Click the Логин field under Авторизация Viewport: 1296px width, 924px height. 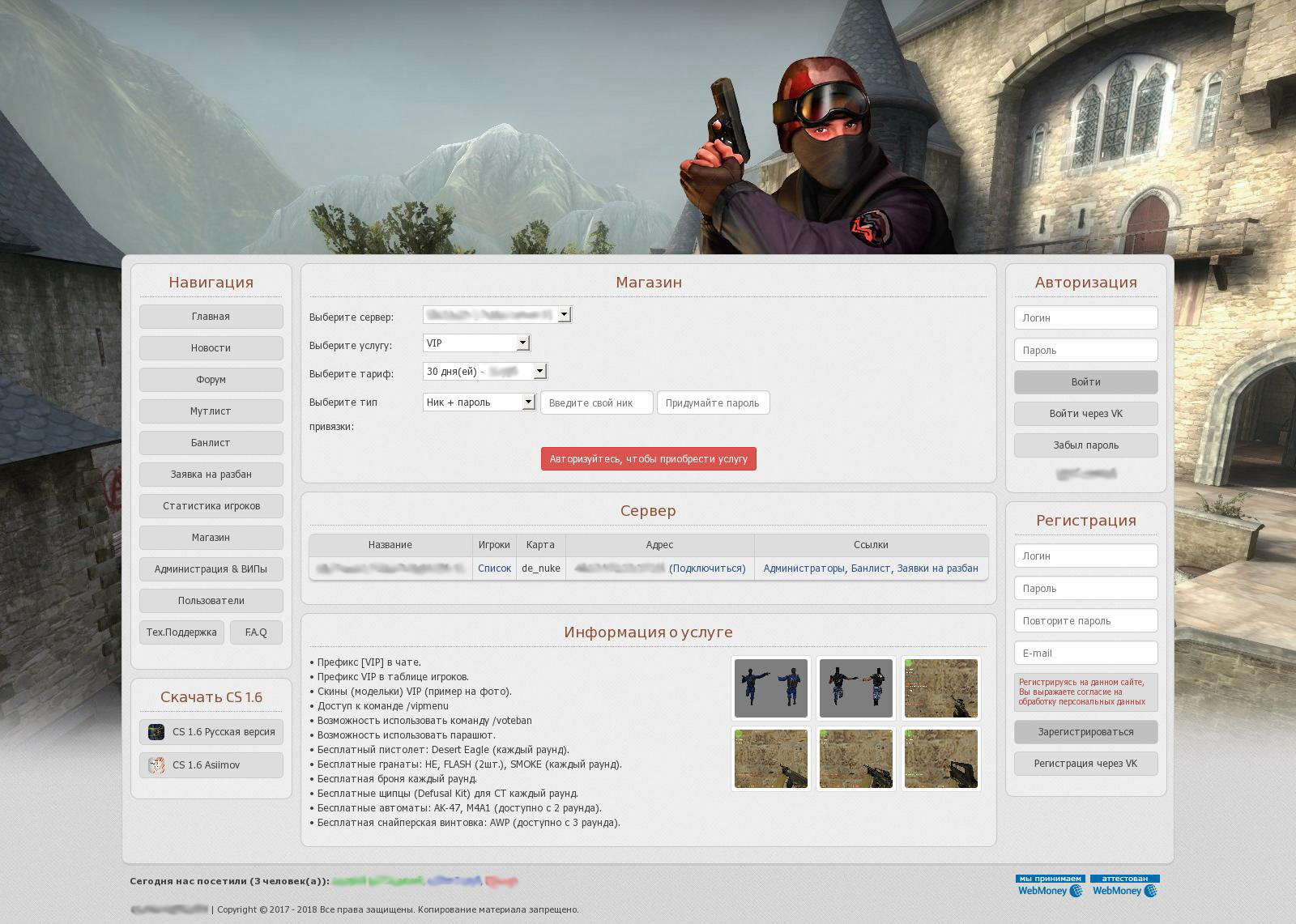[x=1085, y=318]
